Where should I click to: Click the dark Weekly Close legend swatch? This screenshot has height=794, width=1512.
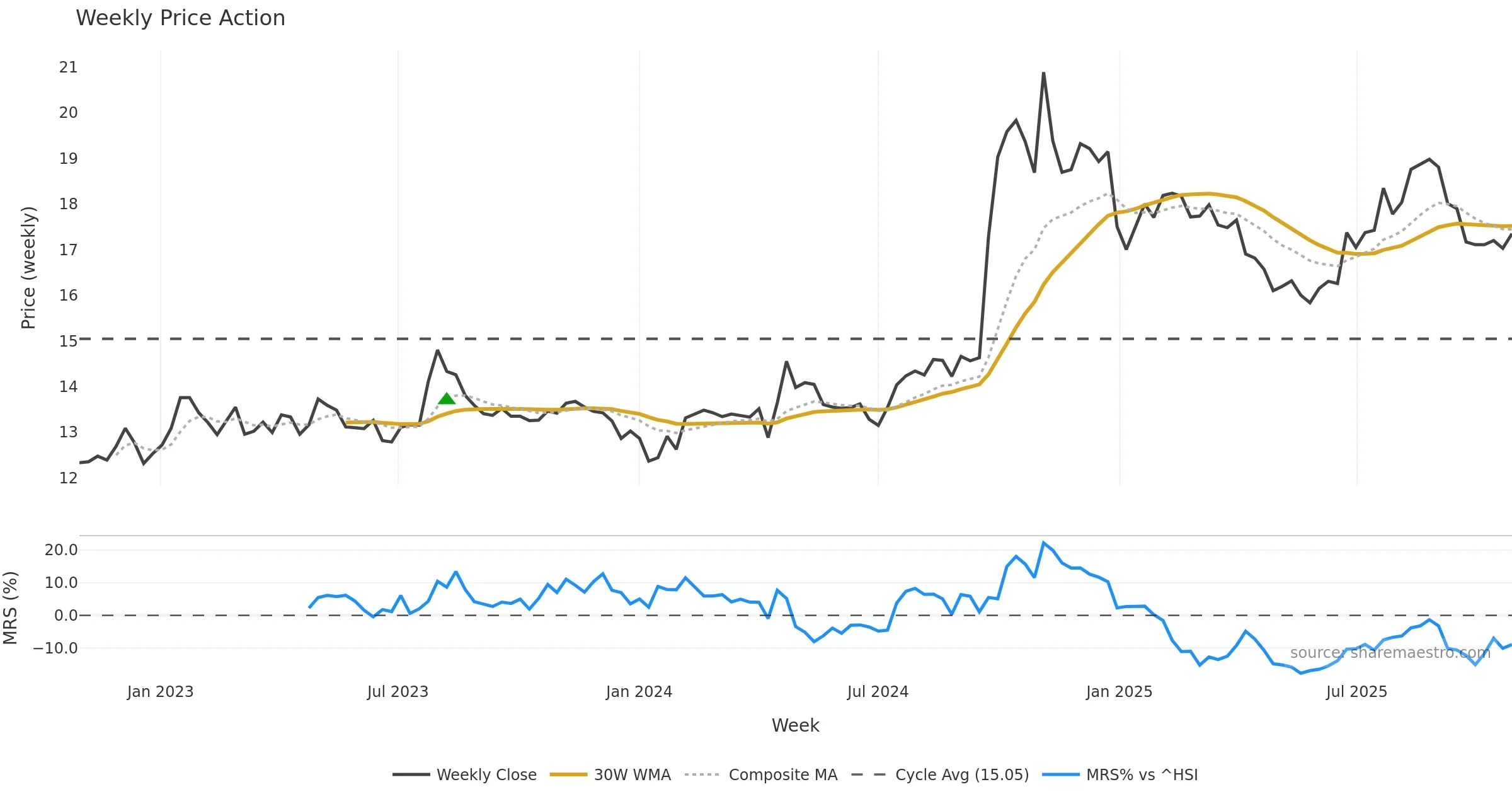411,774
